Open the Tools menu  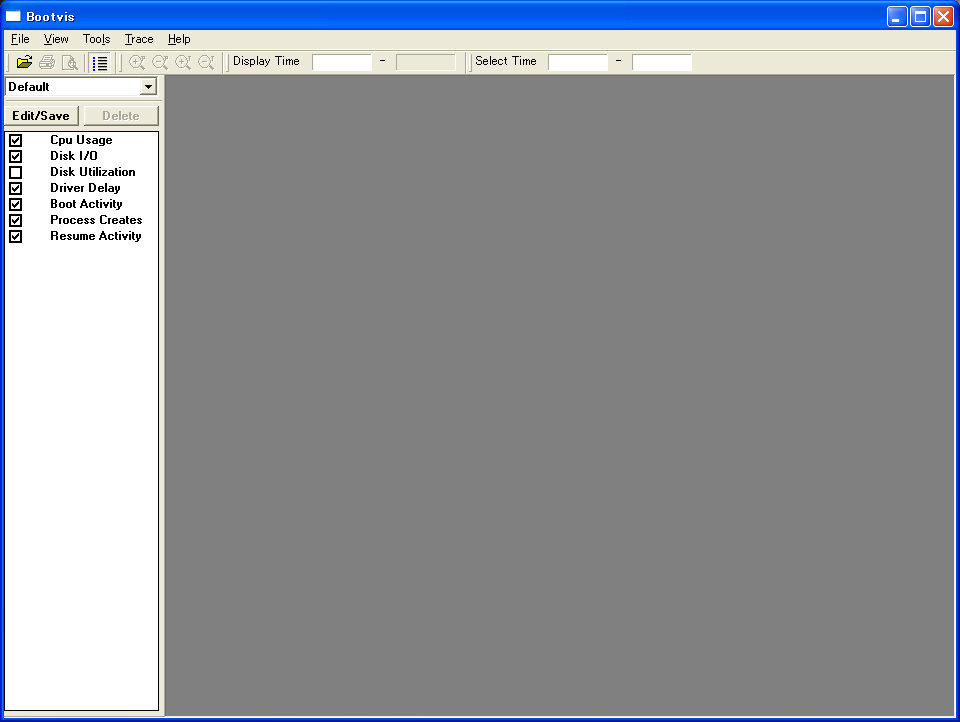96,39
